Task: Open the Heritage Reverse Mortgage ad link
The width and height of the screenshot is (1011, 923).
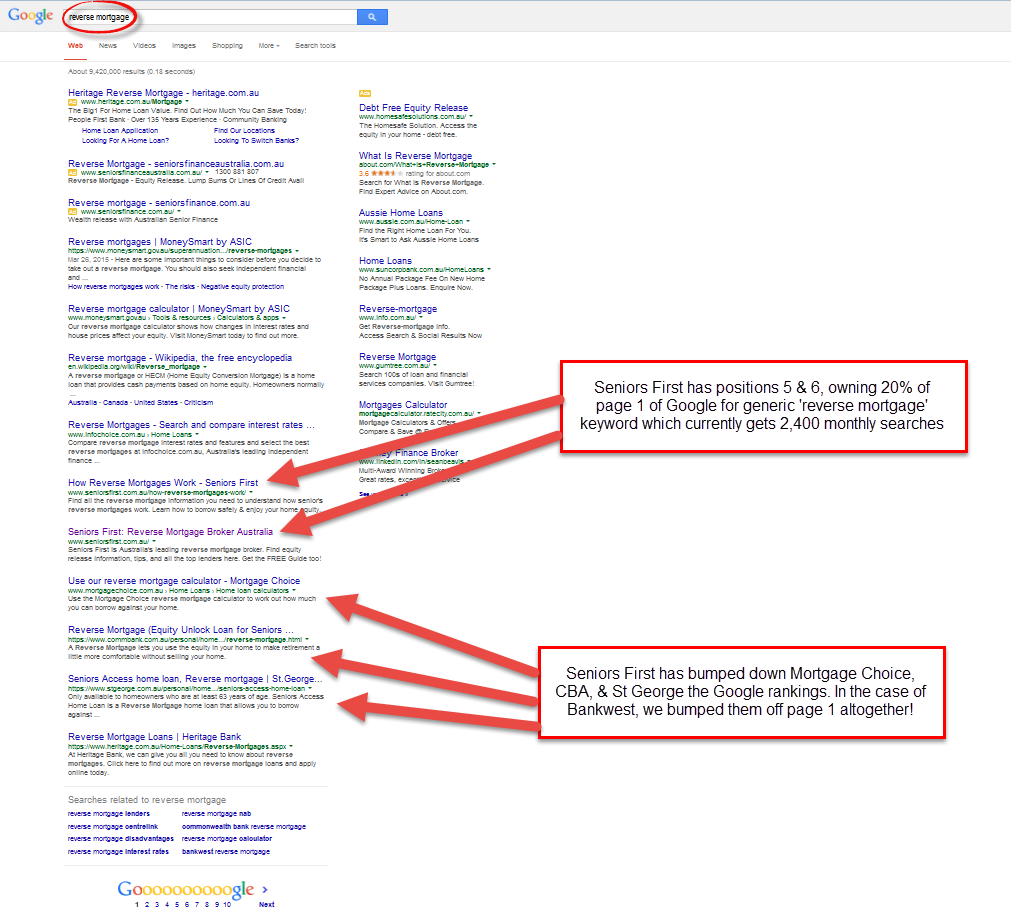Action: pos(164,93)
